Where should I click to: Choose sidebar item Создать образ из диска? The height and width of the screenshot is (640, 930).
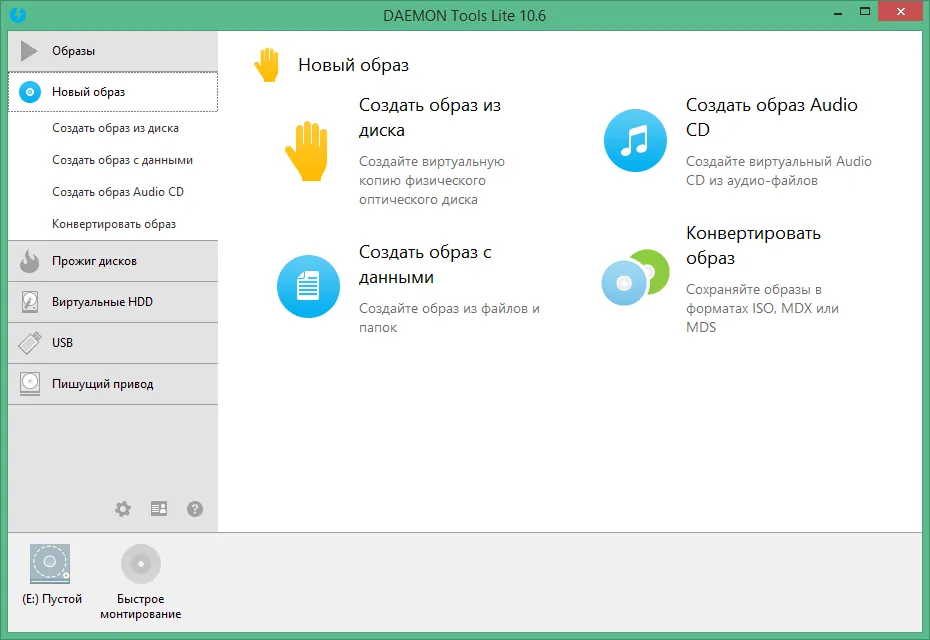coord(115,128)
